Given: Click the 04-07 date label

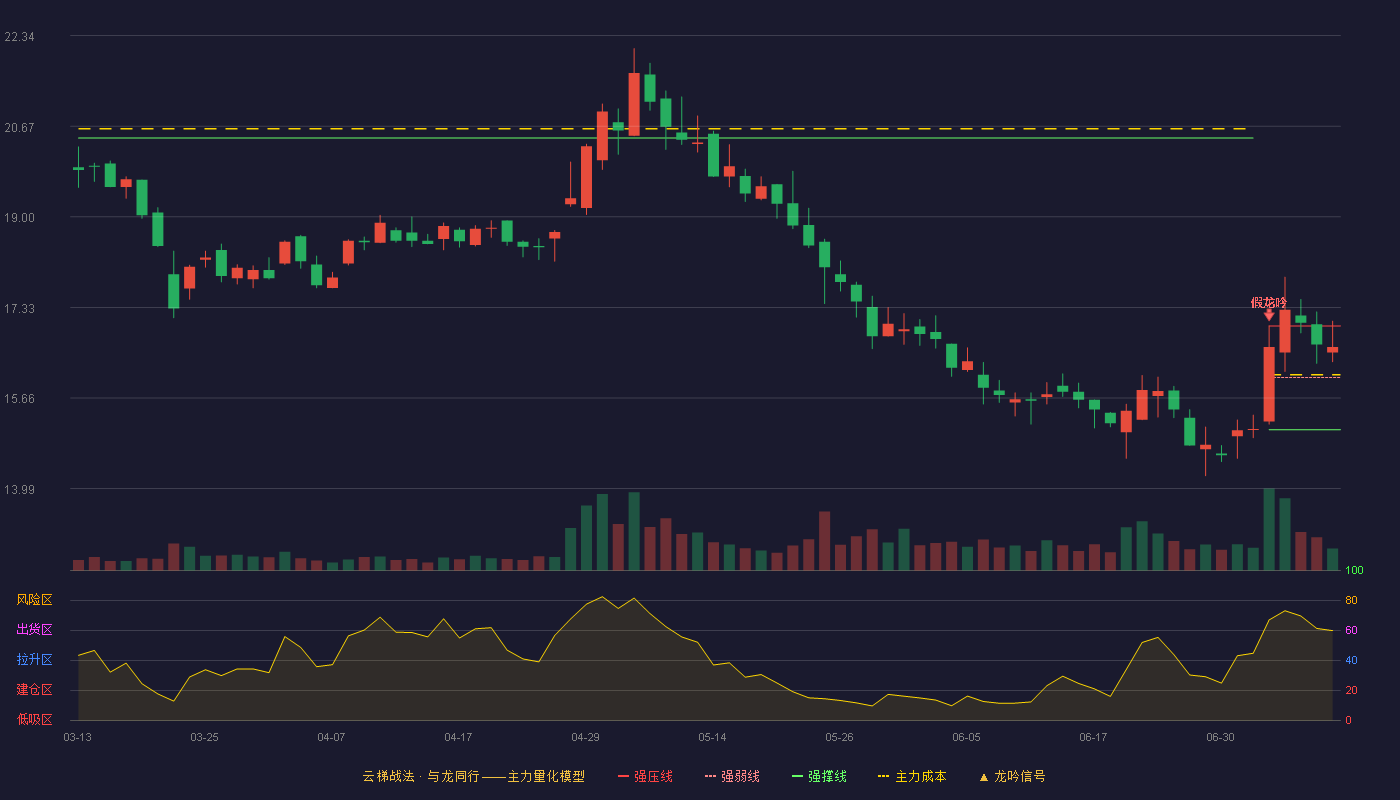Looking at the screenshot, I should [331, 737].
